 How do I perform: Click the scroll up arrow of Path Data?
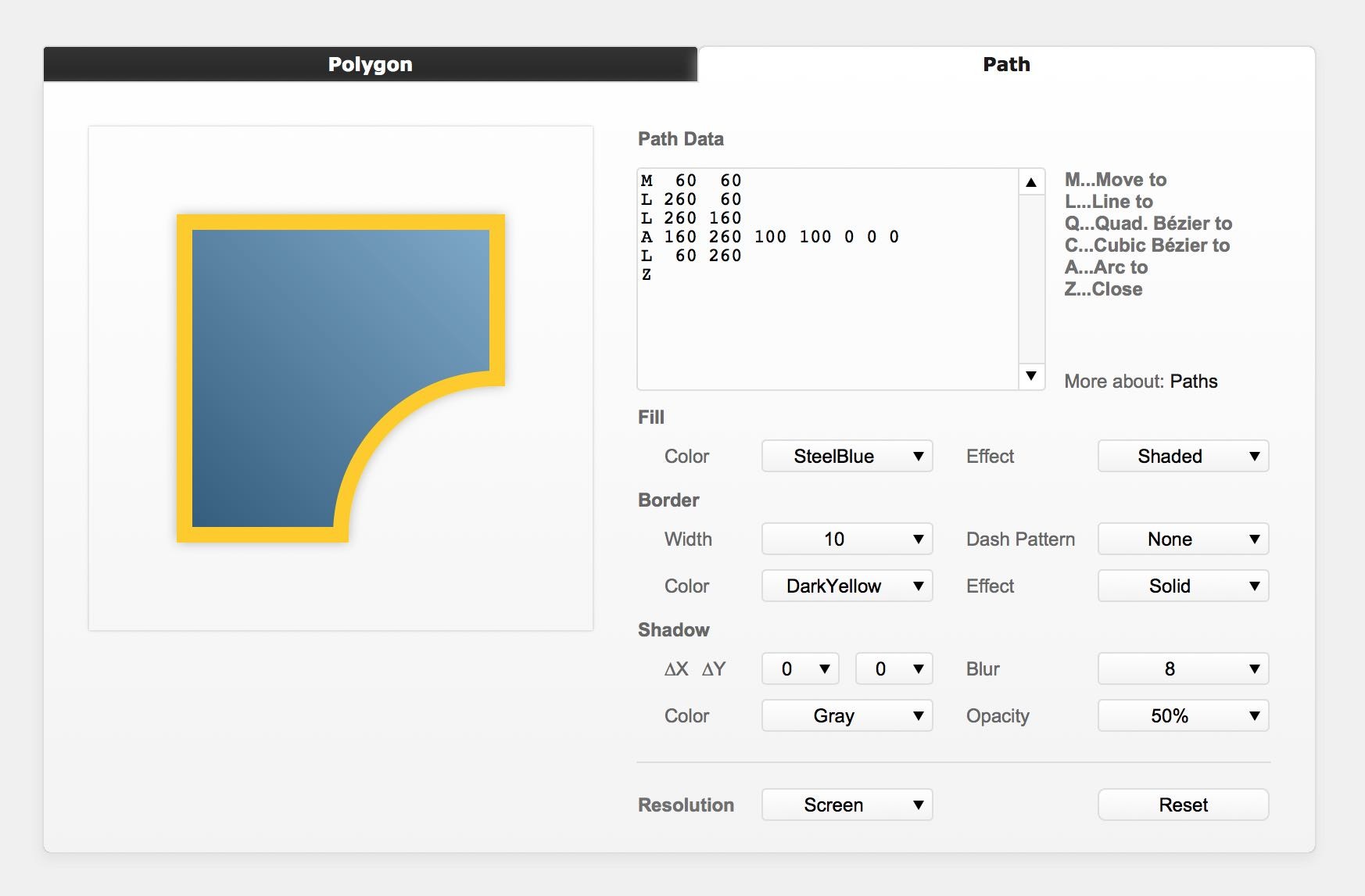tap(1031, 182)
